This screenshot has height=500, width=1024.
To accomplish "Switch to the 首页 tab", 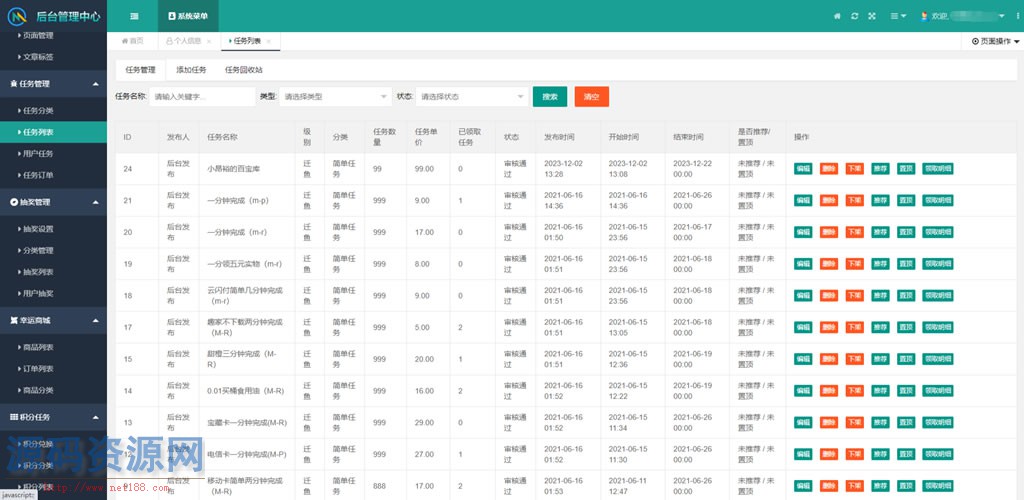I will 133,41.
